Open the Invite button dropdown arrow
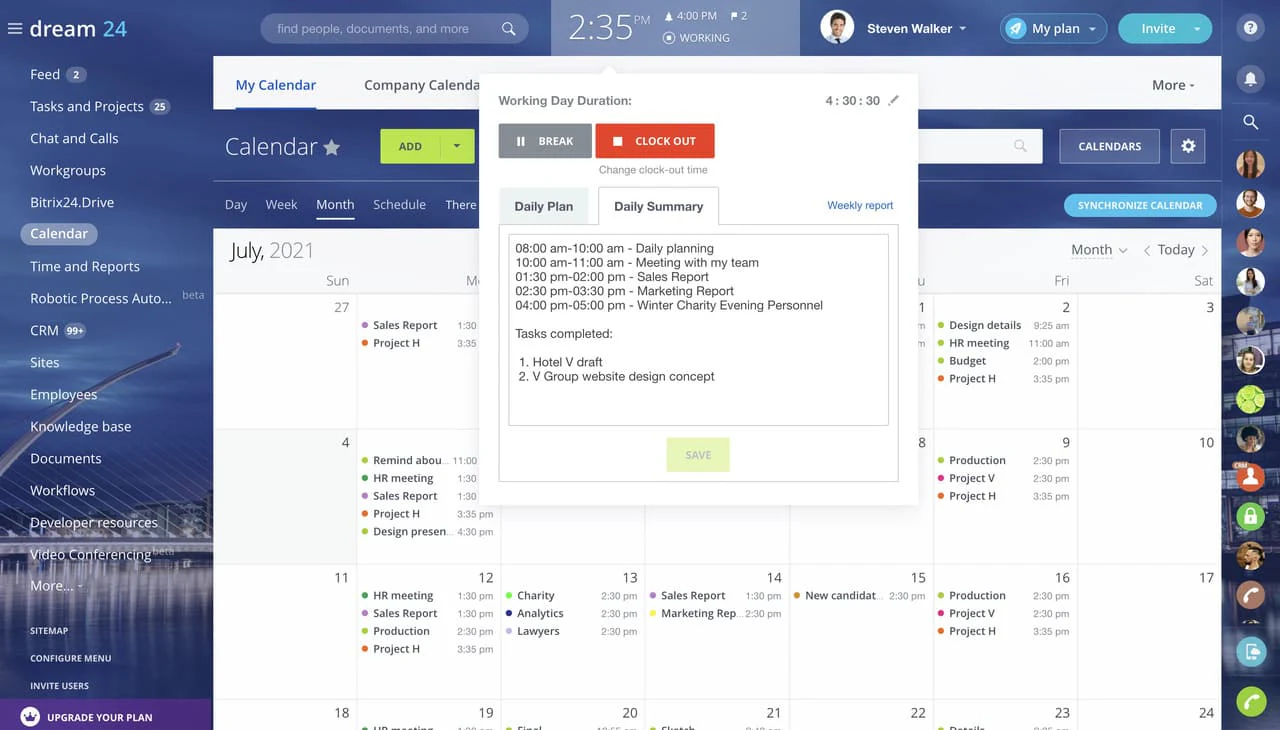This screenshot has width=1280, height=730. (x=1197, y=29)
